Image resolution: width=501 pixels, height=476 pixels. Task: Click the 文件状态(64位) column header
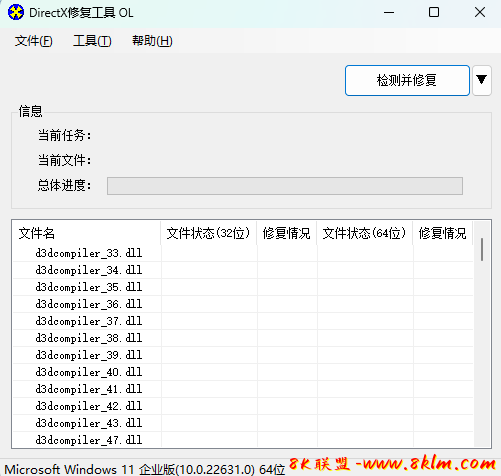click(x=365, y=233)
